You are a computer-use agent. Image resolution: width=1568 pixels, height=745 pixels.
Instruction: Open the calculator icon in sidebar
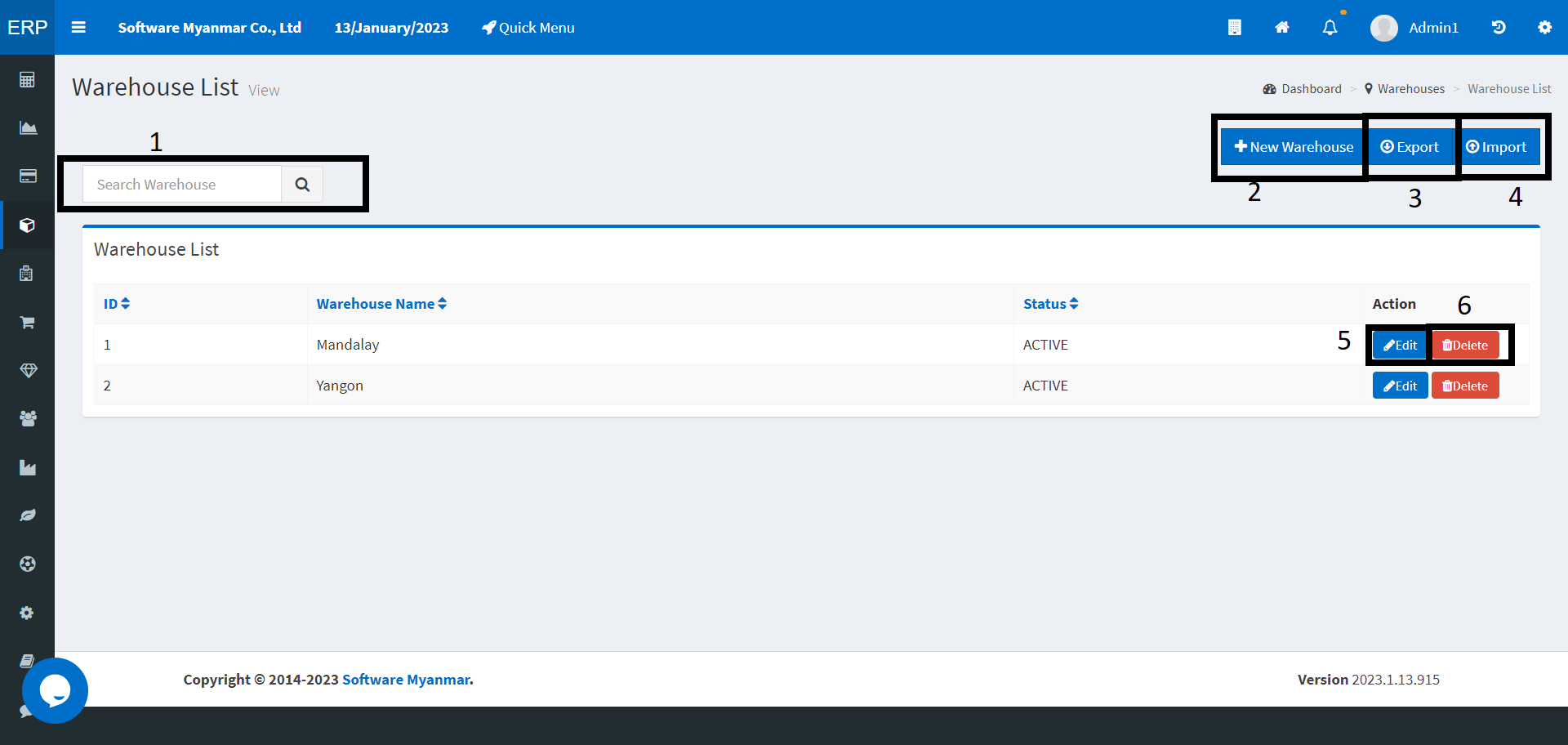(x=27, y=79)
